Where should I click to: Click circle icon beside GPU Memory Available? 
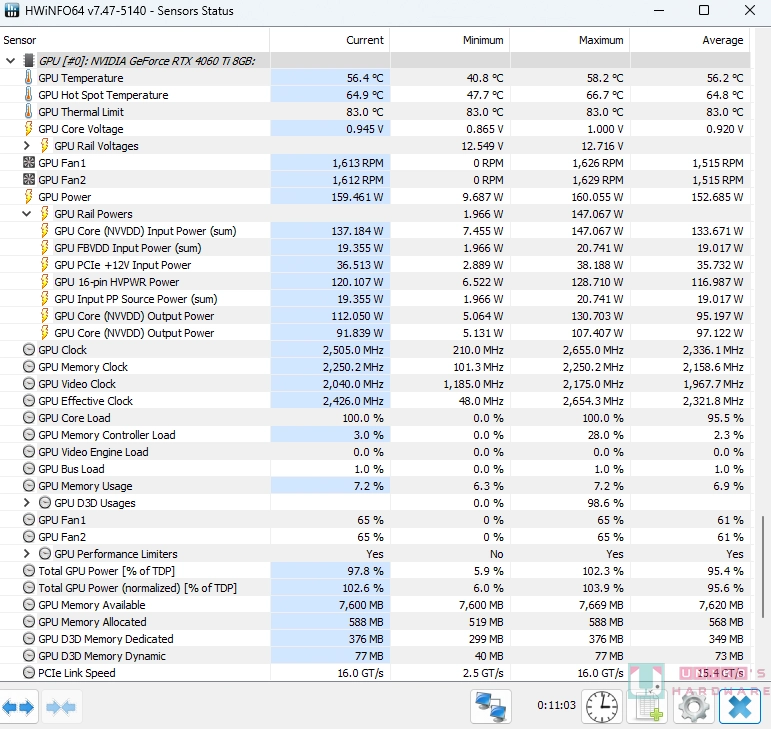(x=29, y=605)
